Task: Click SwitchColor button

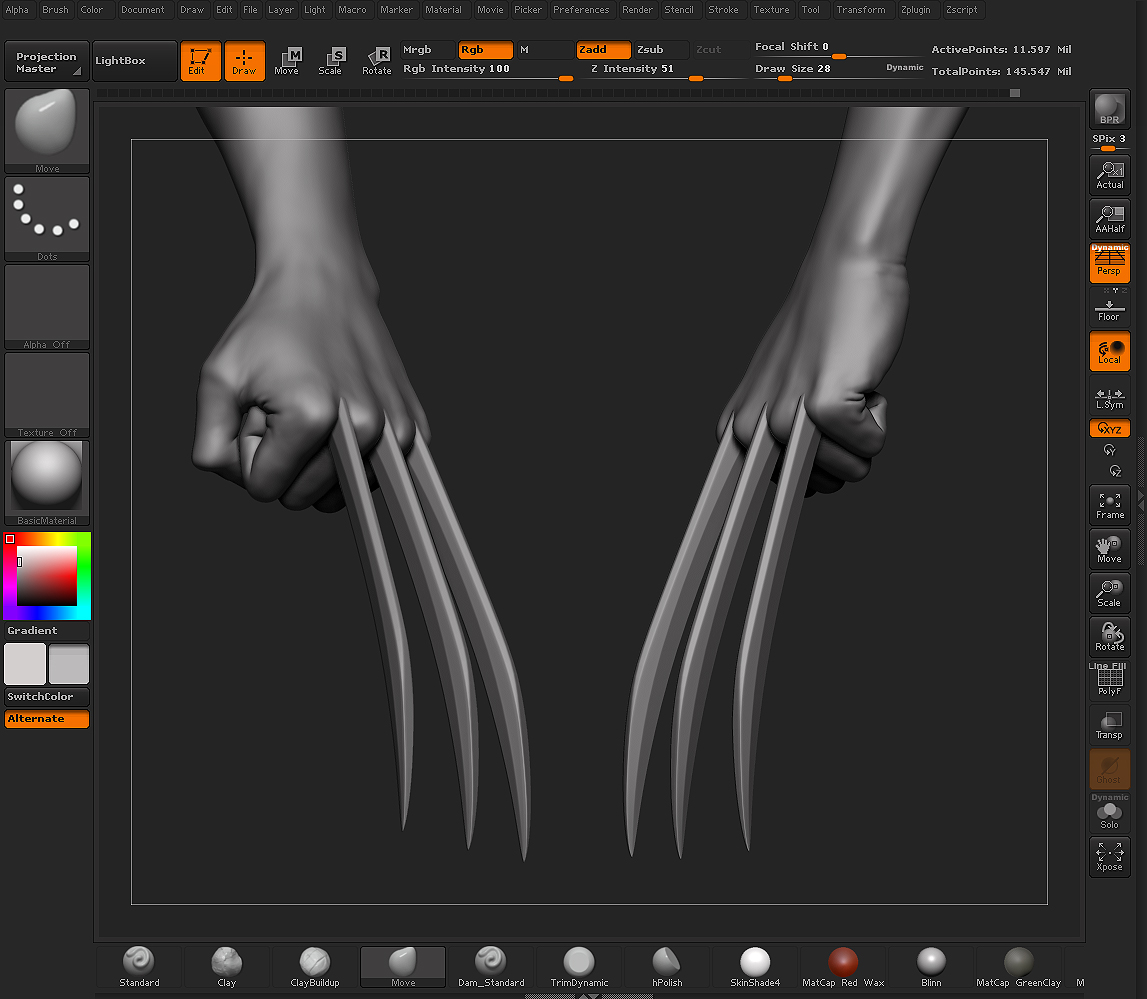Action: [x=47, y=696]
